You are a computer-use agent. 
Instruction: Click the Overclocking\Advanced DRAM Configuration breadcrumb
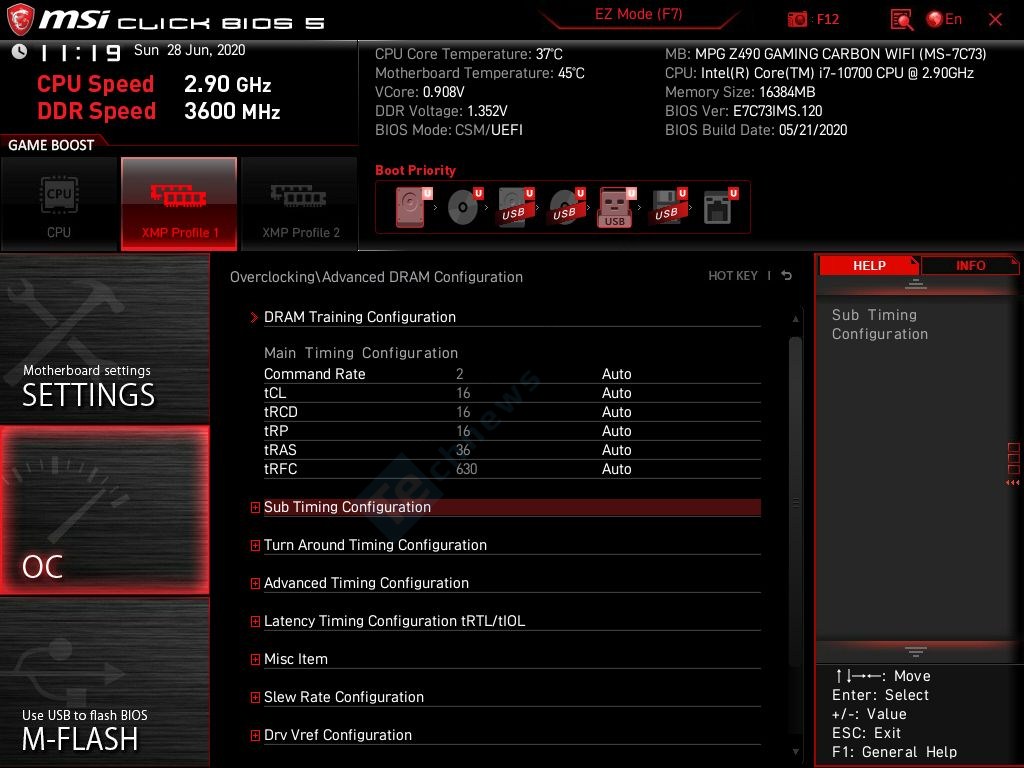pos(376,277)
